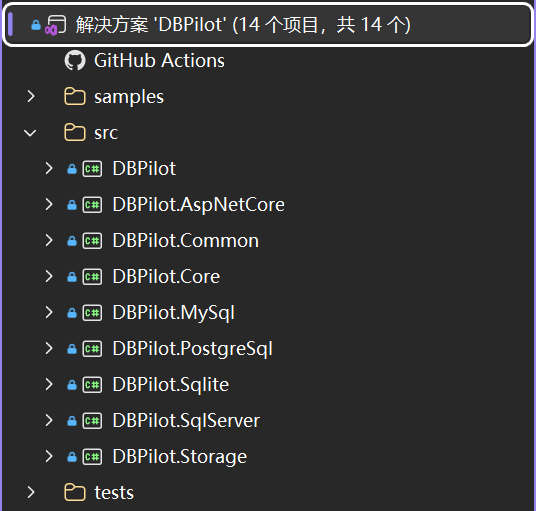536x511 pixels.
Task: Click the Visual Studio solution icon for DBPilot
Action: pyautogui.click(x=56, y=25)
